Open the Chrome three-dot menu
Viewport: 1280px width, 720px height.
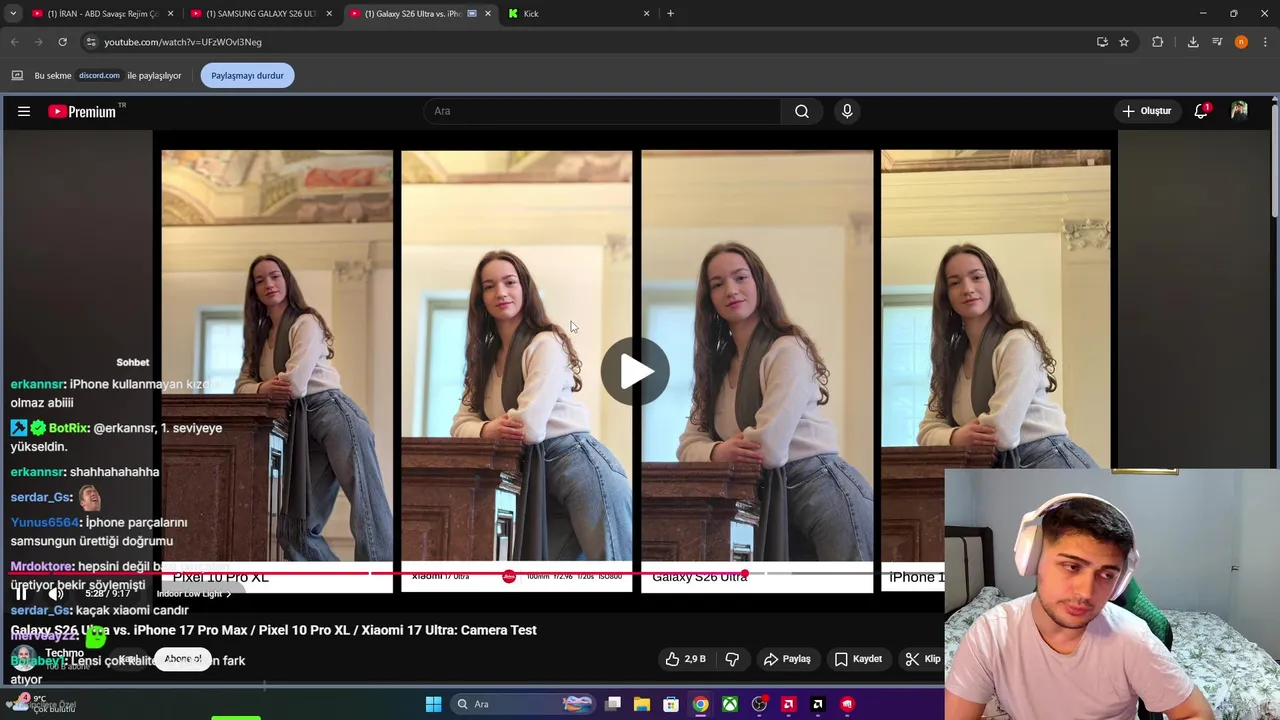(x=1265, y=42)
